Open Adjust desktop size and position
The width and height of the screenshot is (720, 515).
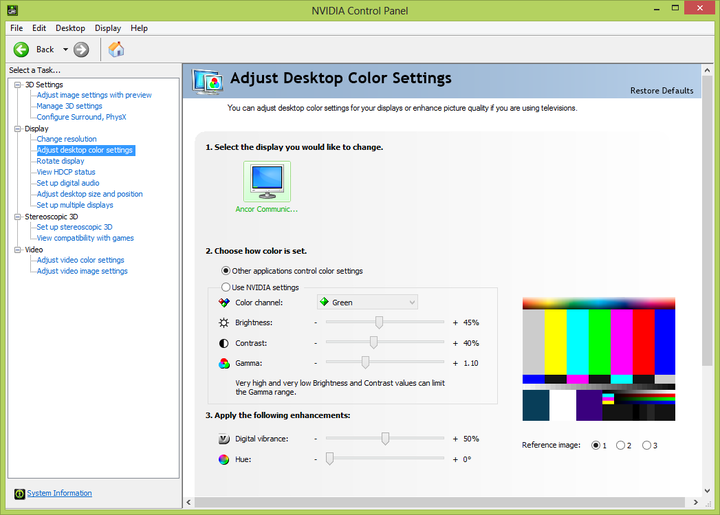click(x=90, y=194)
